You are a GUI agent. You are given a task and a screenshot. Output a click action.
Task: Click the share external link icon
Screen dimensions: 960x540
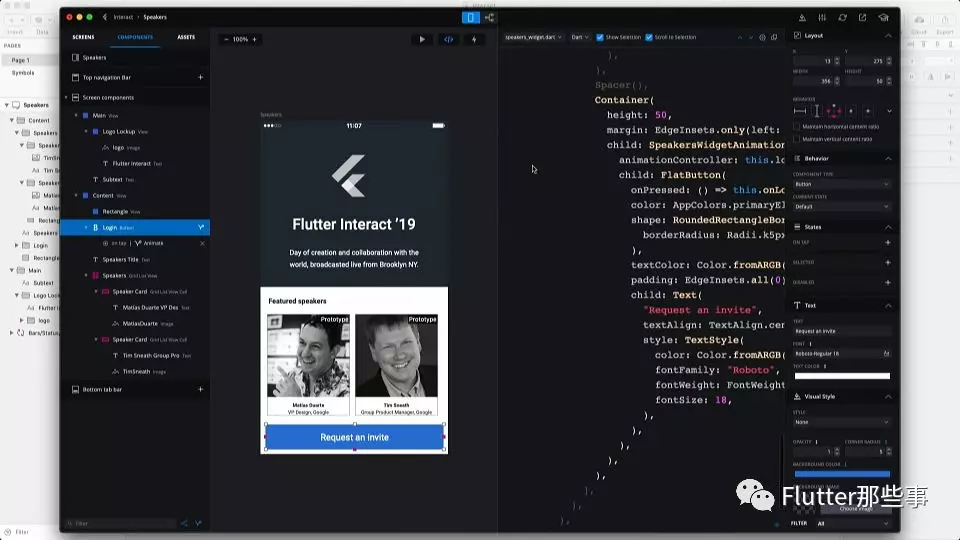pos(863,18)
